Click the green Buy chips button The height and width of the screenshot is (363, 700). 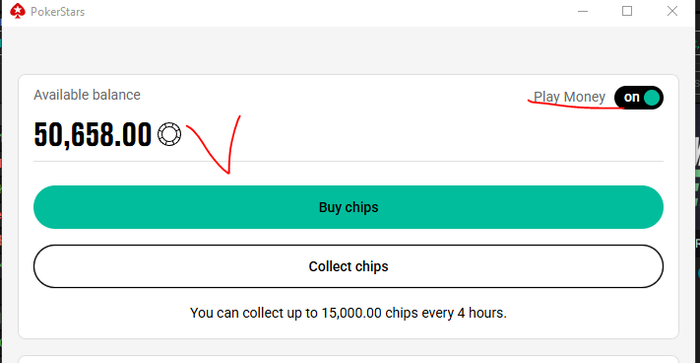[348, 207]
